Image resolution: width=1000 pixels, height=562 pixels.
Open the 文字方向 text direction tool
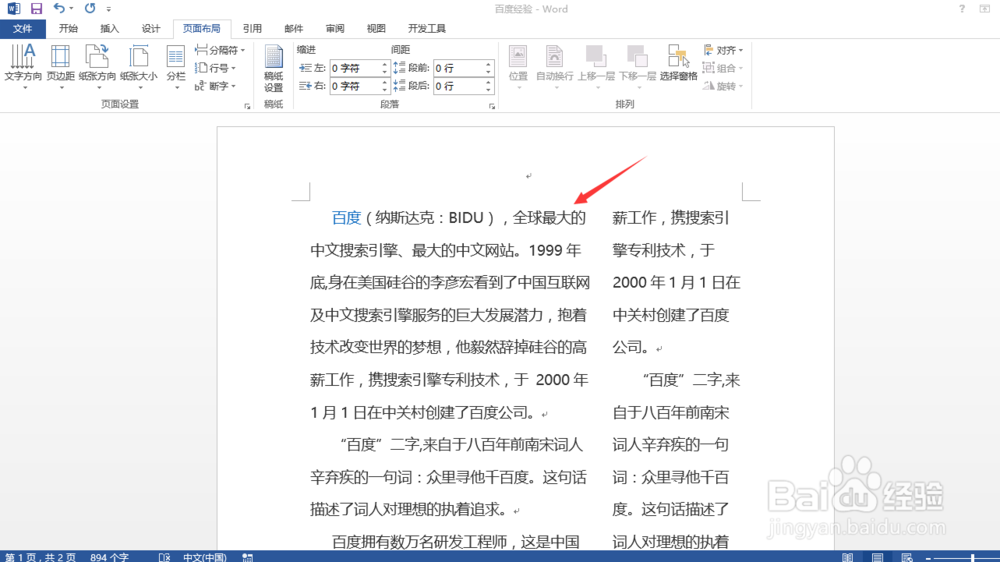23,67
